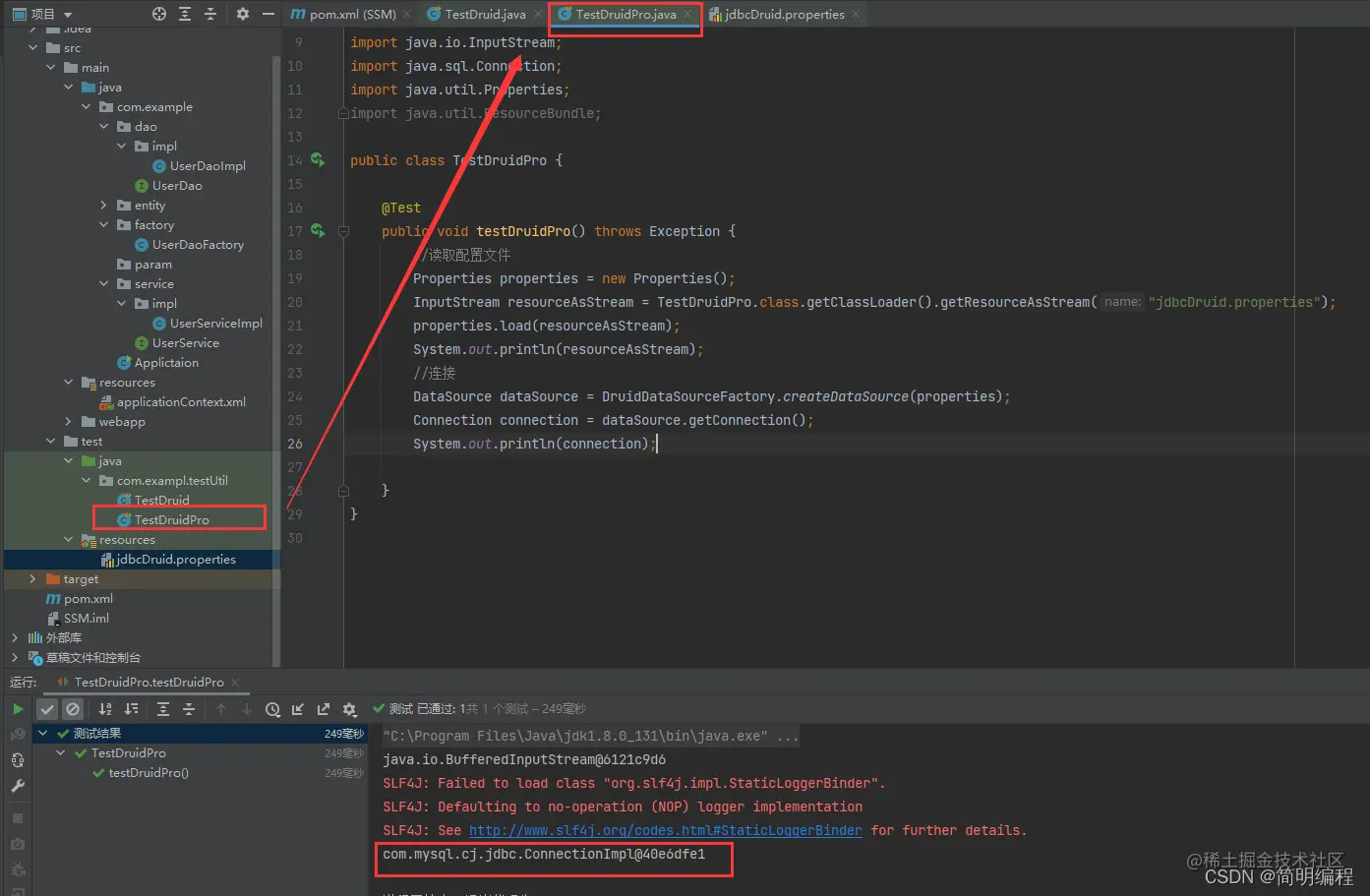Select UserDao interface in project tree
The height and width of the screenshot is (896, 1370).
pos(177,185)
